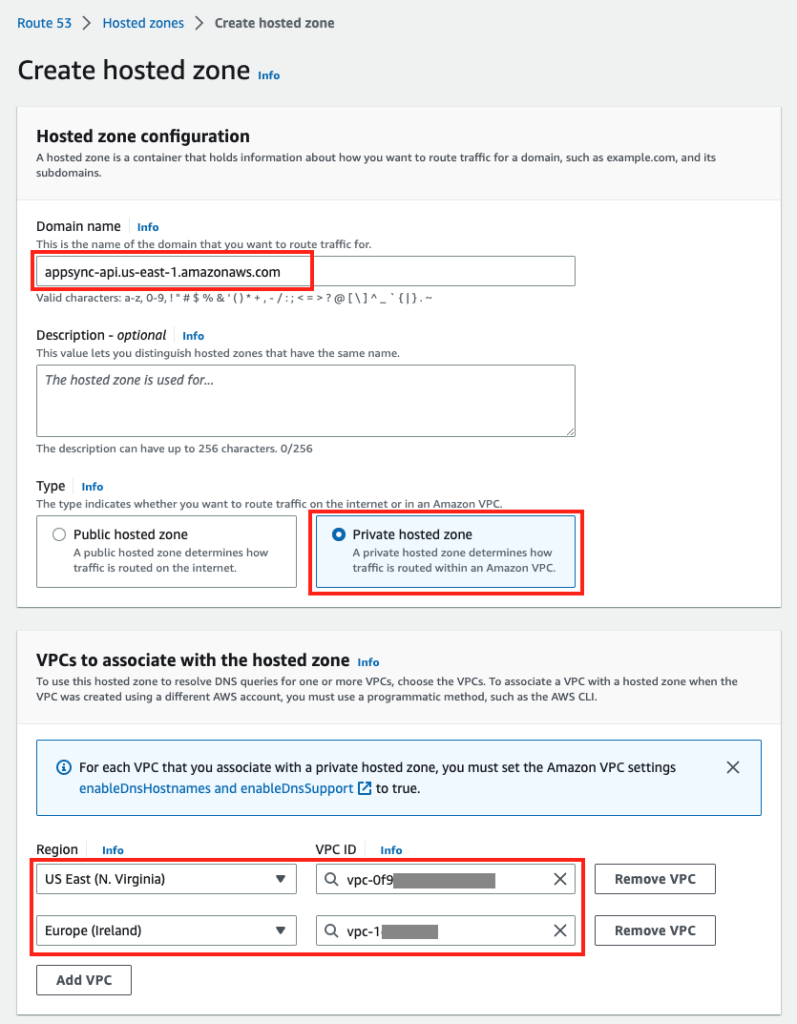This screenshot has width=797, height=1024.
Task: Click the Add VPC button
Action: pos(83,980)
